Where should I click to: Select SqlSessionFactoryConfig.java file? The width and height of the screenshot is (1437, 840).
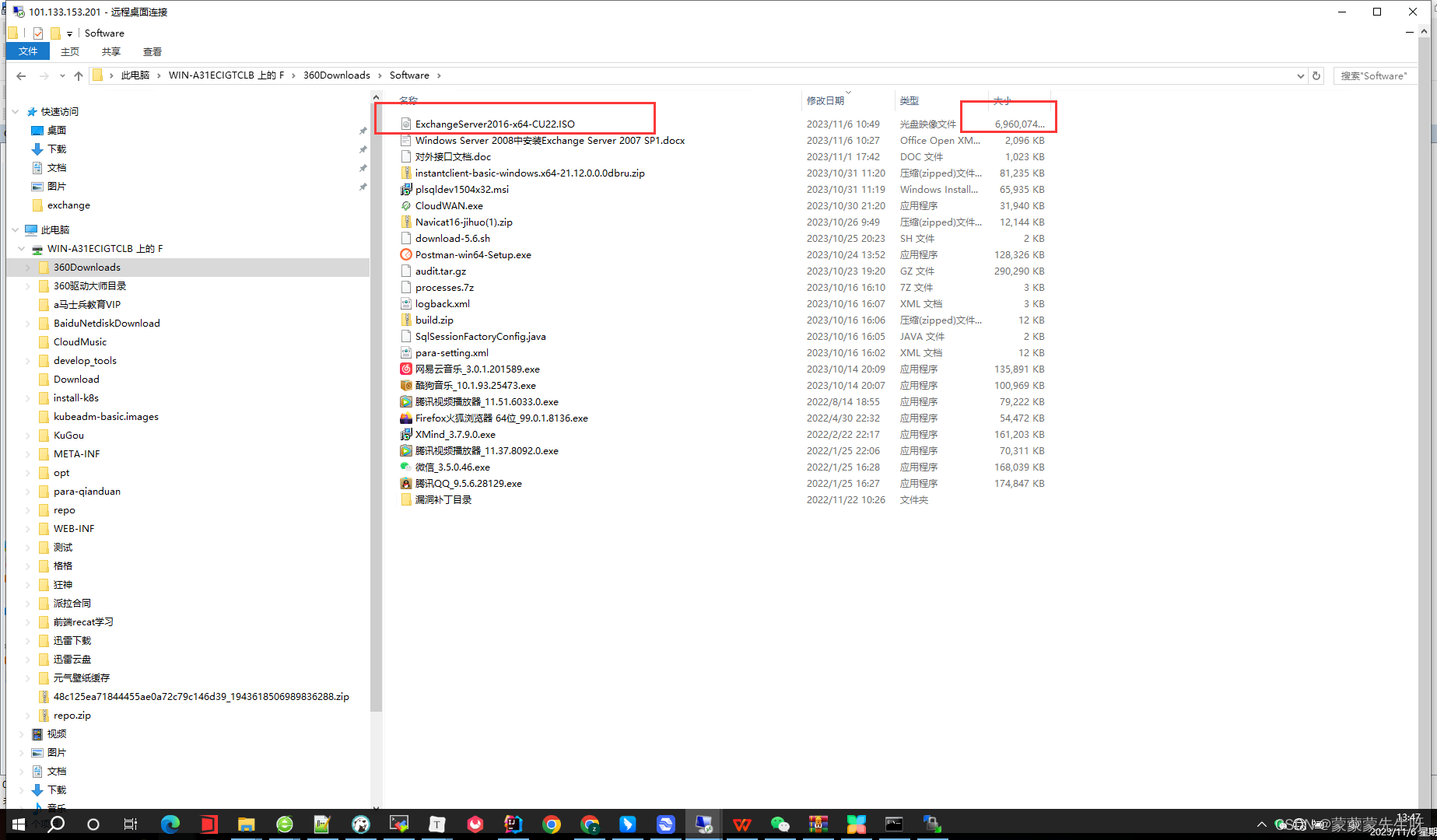pyautogui.click(x=480, y=336)
